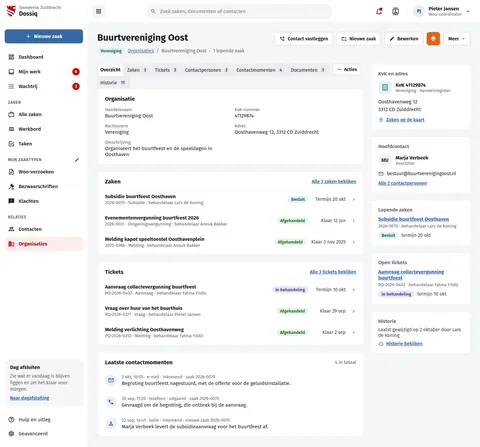Image resolution: width=480 pixels, height=447 pixels.
Task: Expand Evenementenvergunning buurtfeest 2026 row chevron
Action: click(x=354, y=221)
